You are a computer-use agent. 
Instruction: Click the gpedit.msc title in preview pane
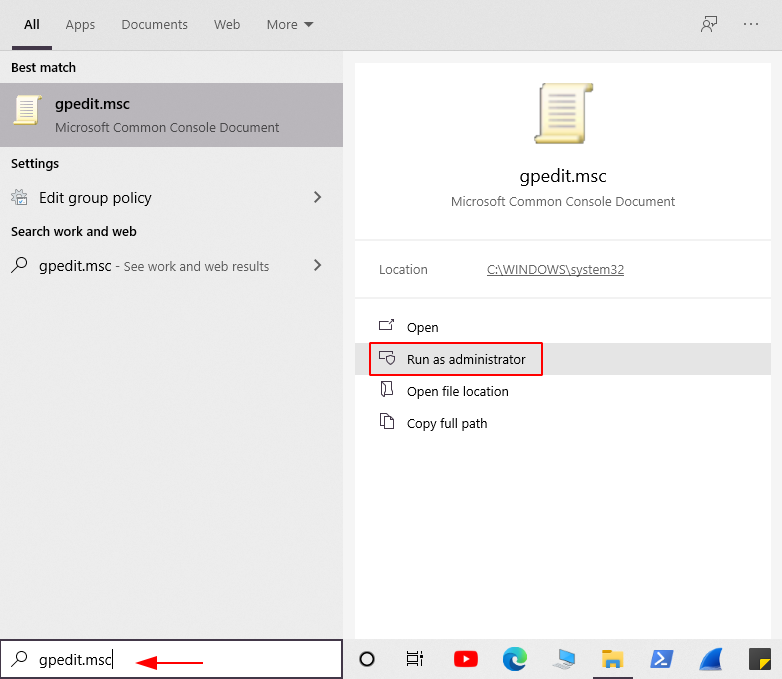pos(563,176)
